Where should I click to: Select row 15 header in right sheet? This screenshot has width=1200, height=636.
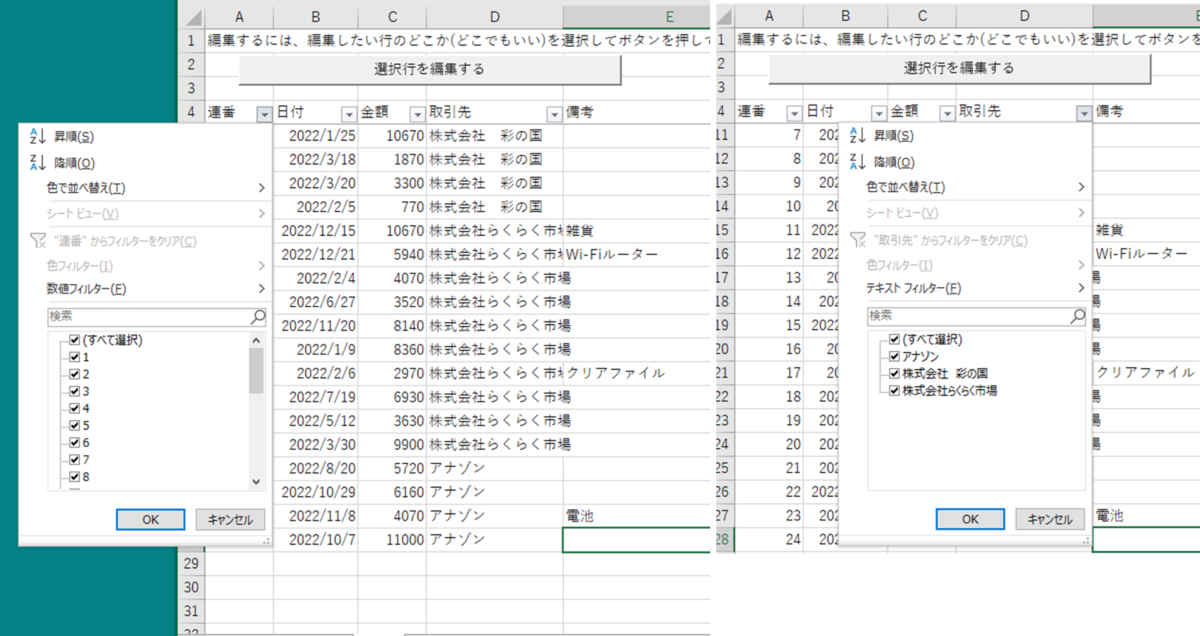[723, 231]
